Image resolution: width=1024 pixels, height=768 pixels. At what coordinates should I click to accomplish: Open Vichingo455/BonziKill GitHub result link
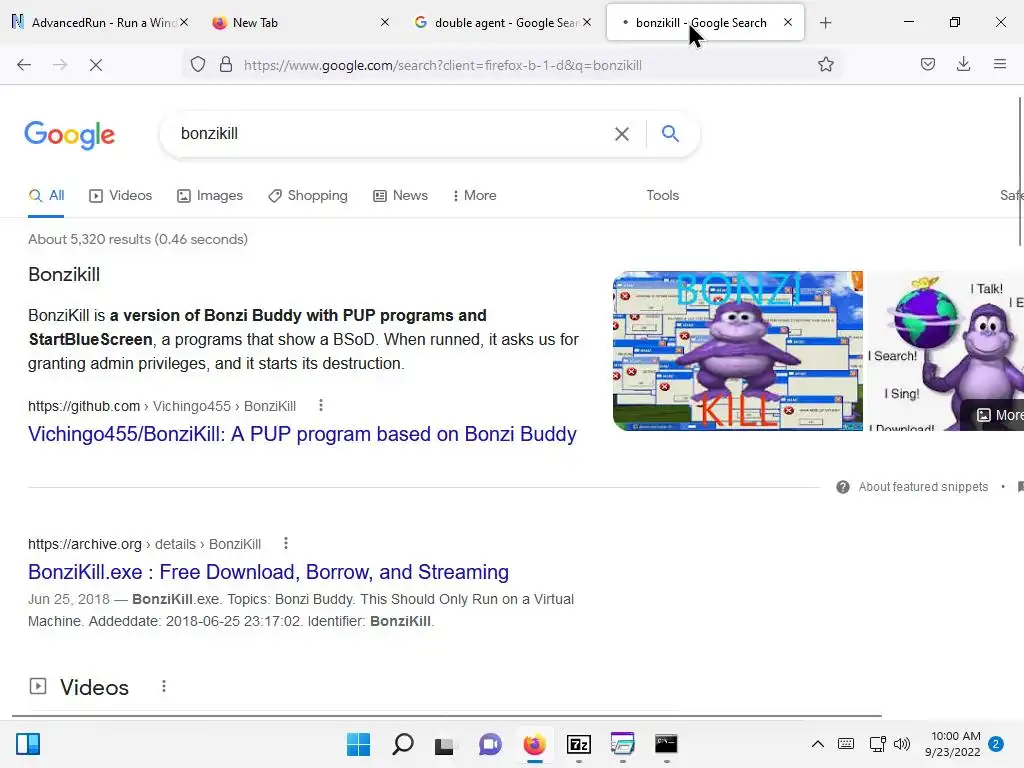point(302,434)
